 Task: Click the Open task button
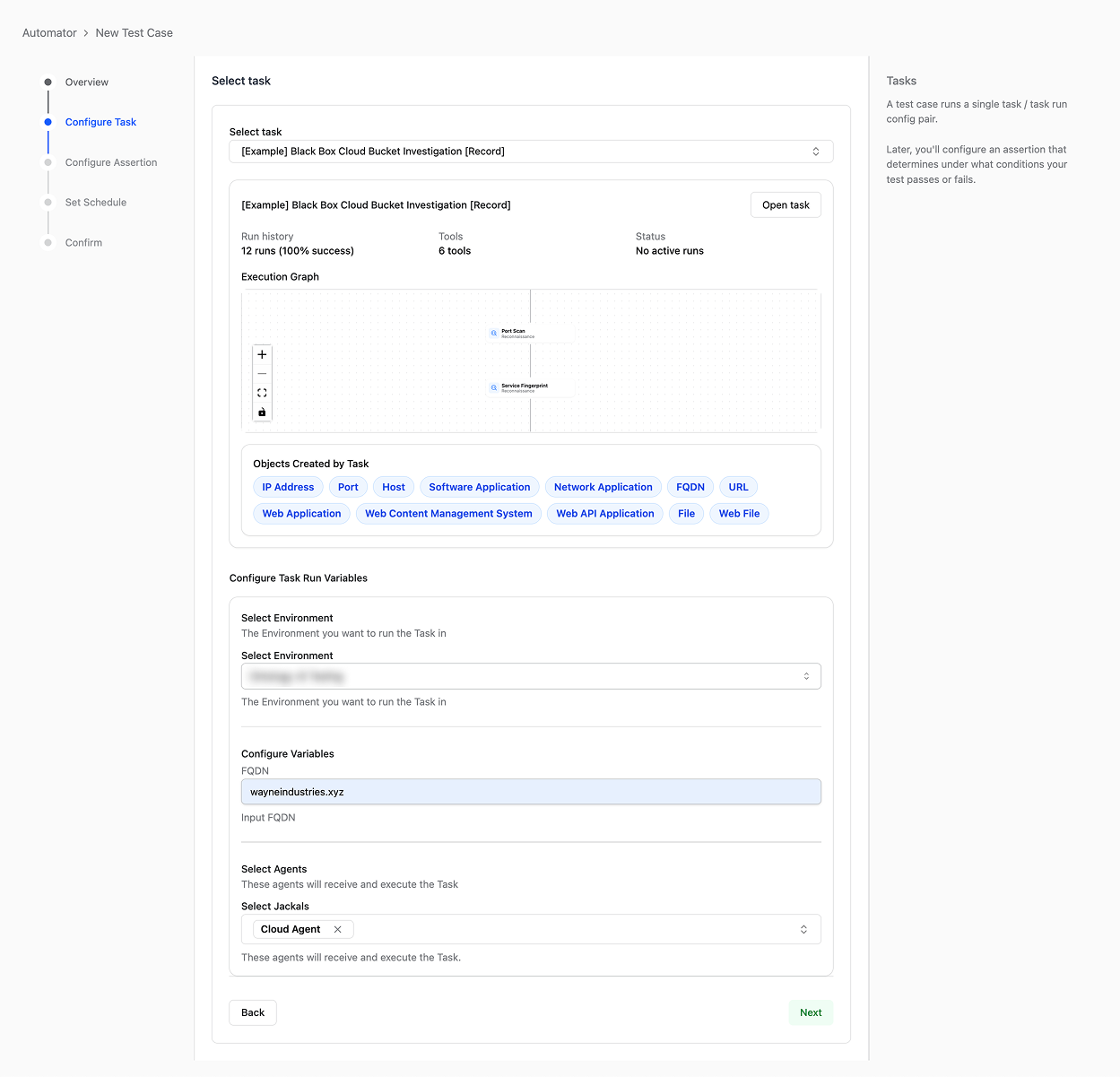tap(786, 205)
